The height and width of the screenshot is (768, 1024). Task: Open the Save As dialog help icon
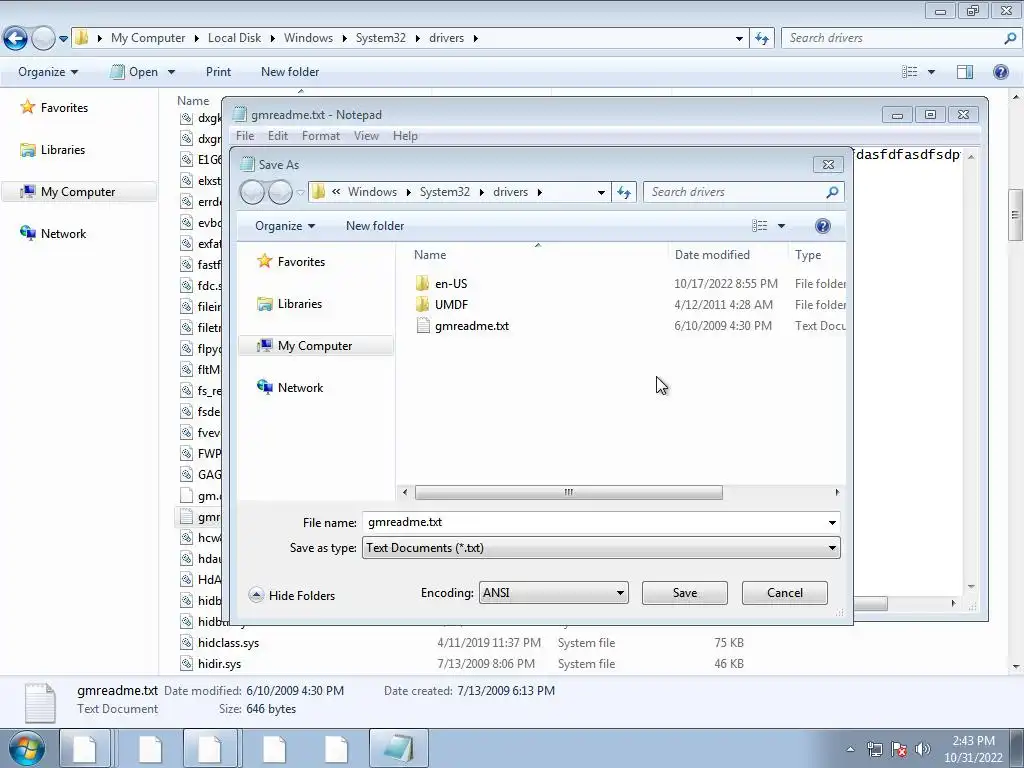[823, 226]
